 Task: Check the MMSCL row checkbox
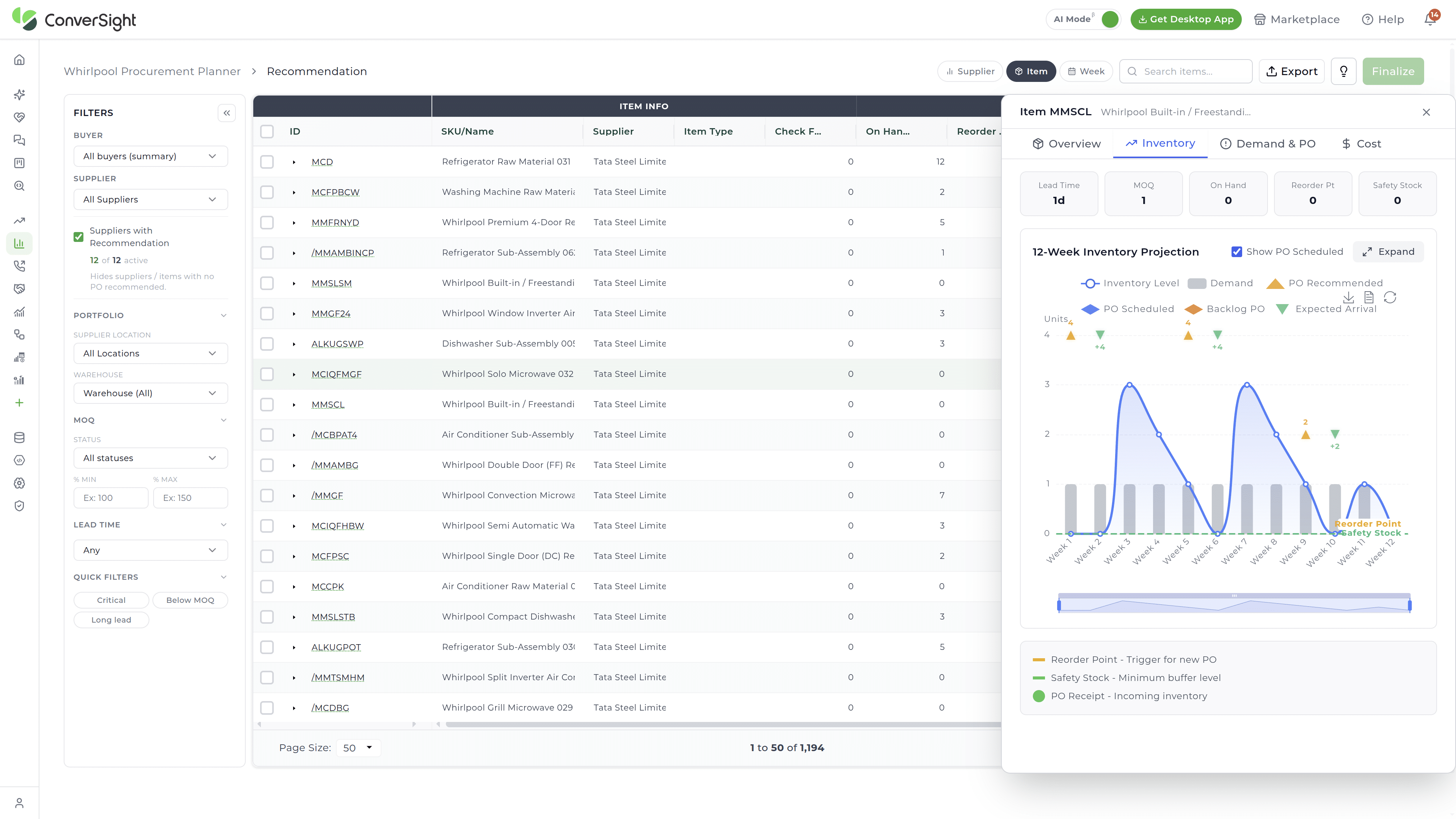point(267,405)
